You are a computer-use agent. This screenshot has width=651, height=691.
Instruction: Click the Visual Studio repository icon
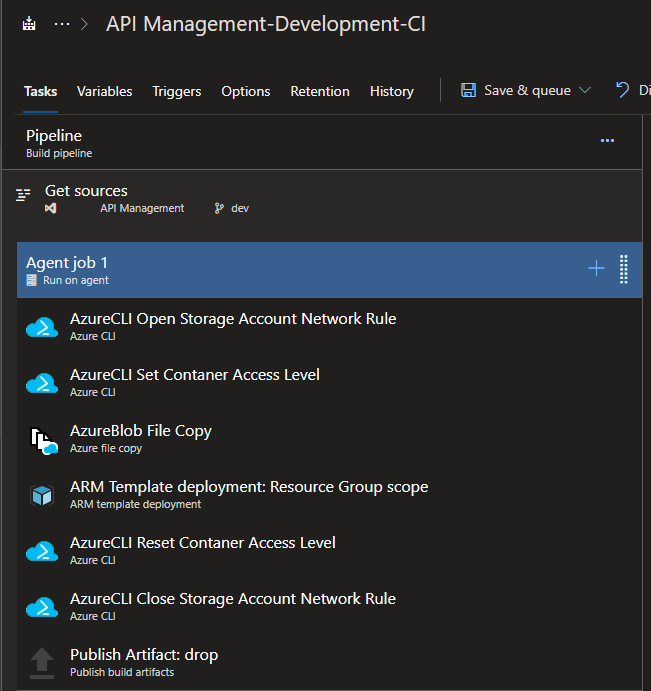[x=51, y=208]
